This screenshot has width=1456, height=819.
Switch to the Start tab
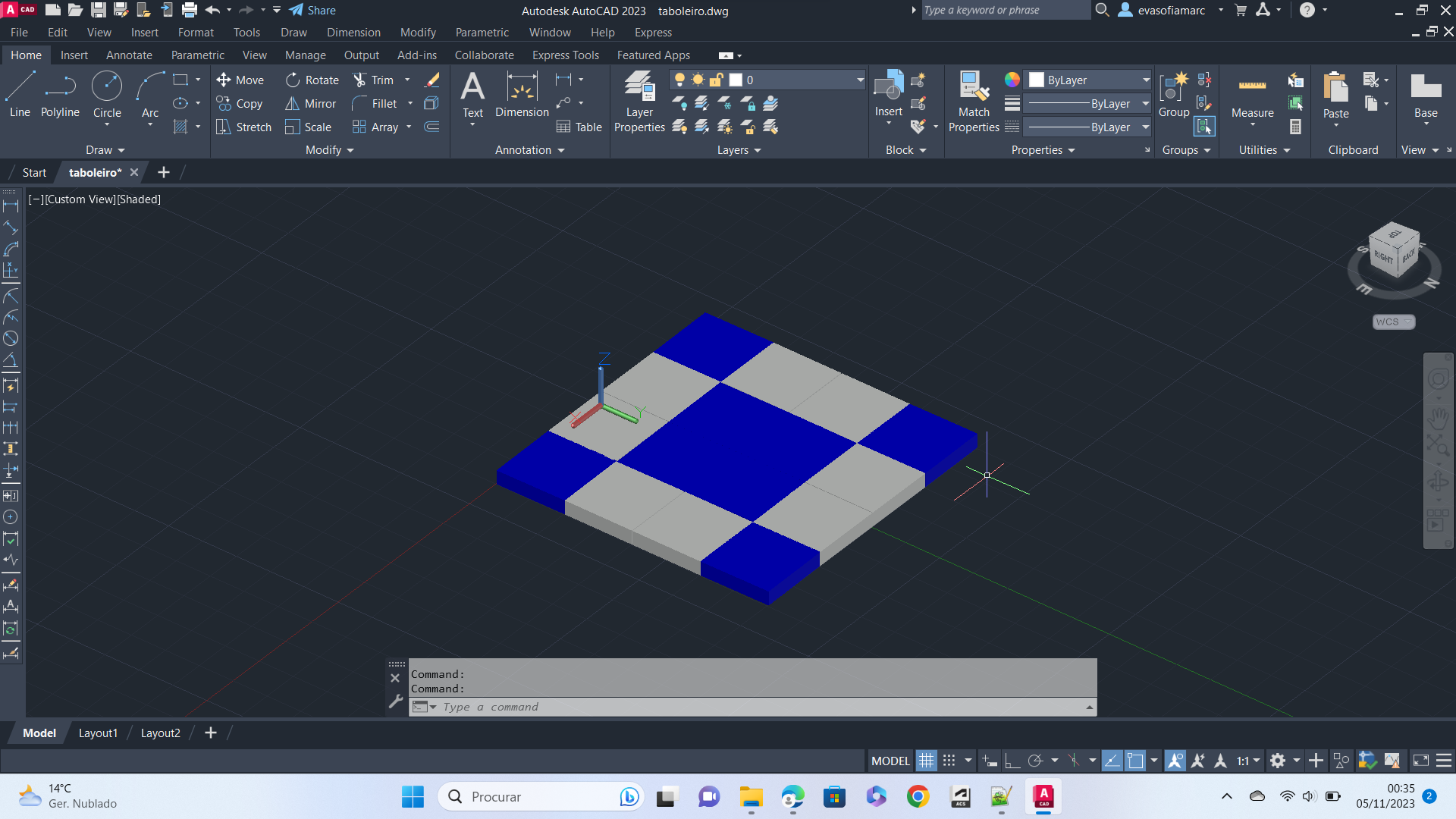34,172
